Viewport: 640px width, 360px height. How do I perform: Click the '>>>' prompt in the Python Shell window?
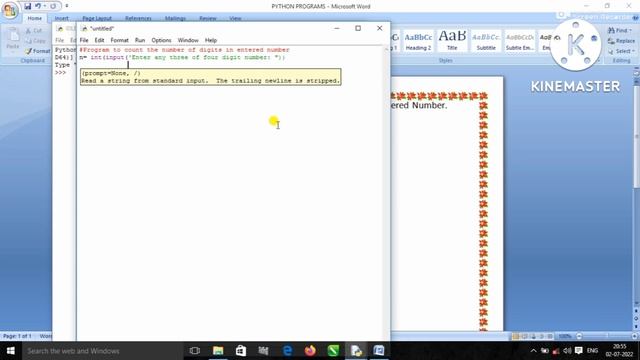(x=60, y=72)
